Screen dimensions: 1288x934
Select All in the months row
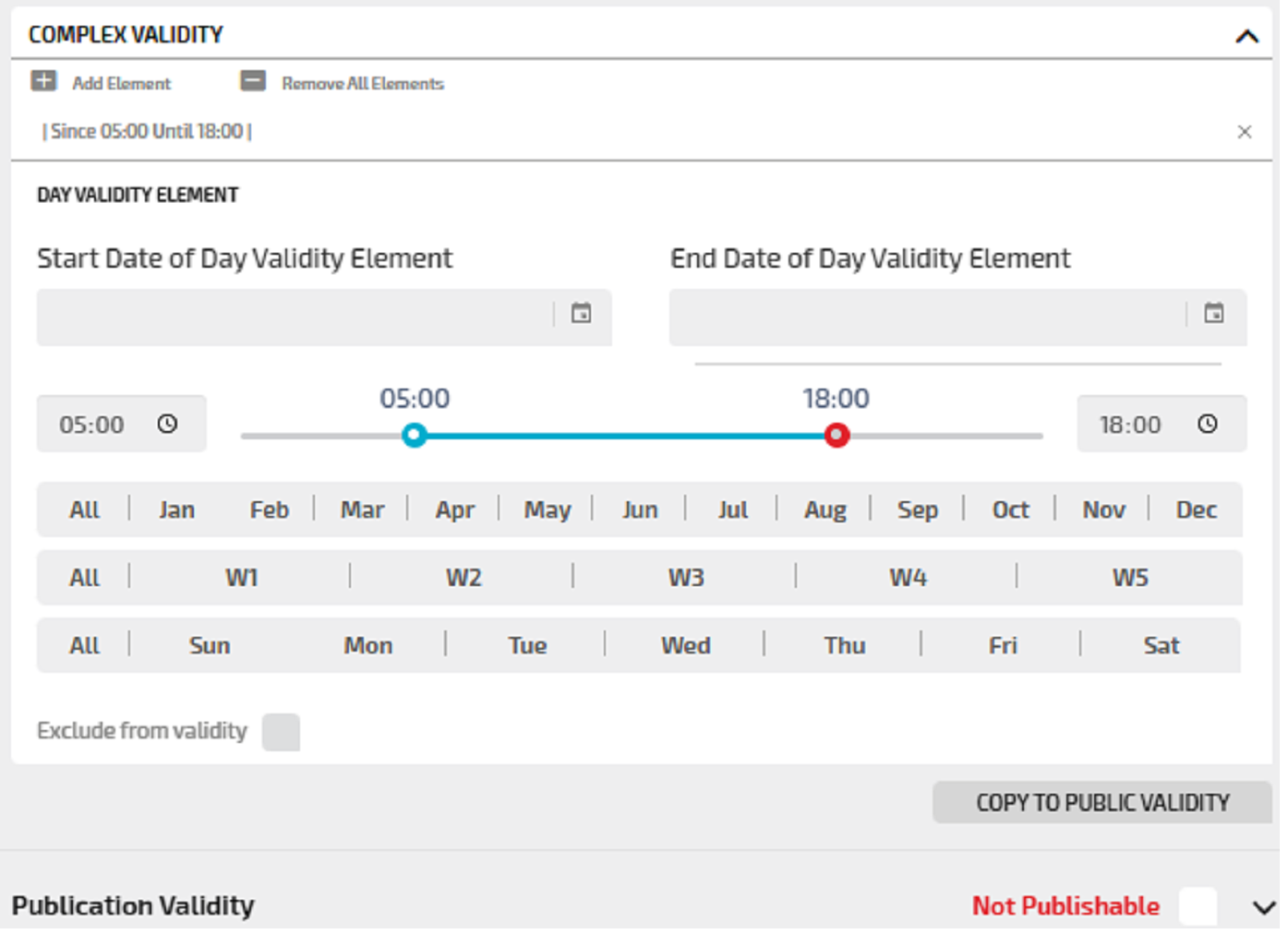pos(84,510)
